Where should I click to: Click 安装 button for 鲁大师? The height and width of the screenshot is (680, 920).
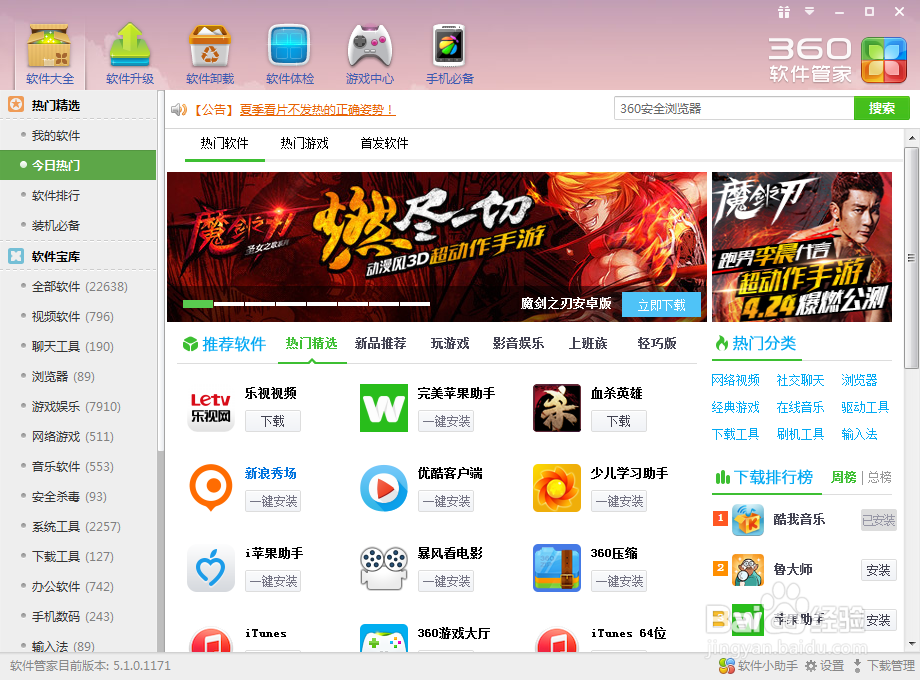pos(878,570)
